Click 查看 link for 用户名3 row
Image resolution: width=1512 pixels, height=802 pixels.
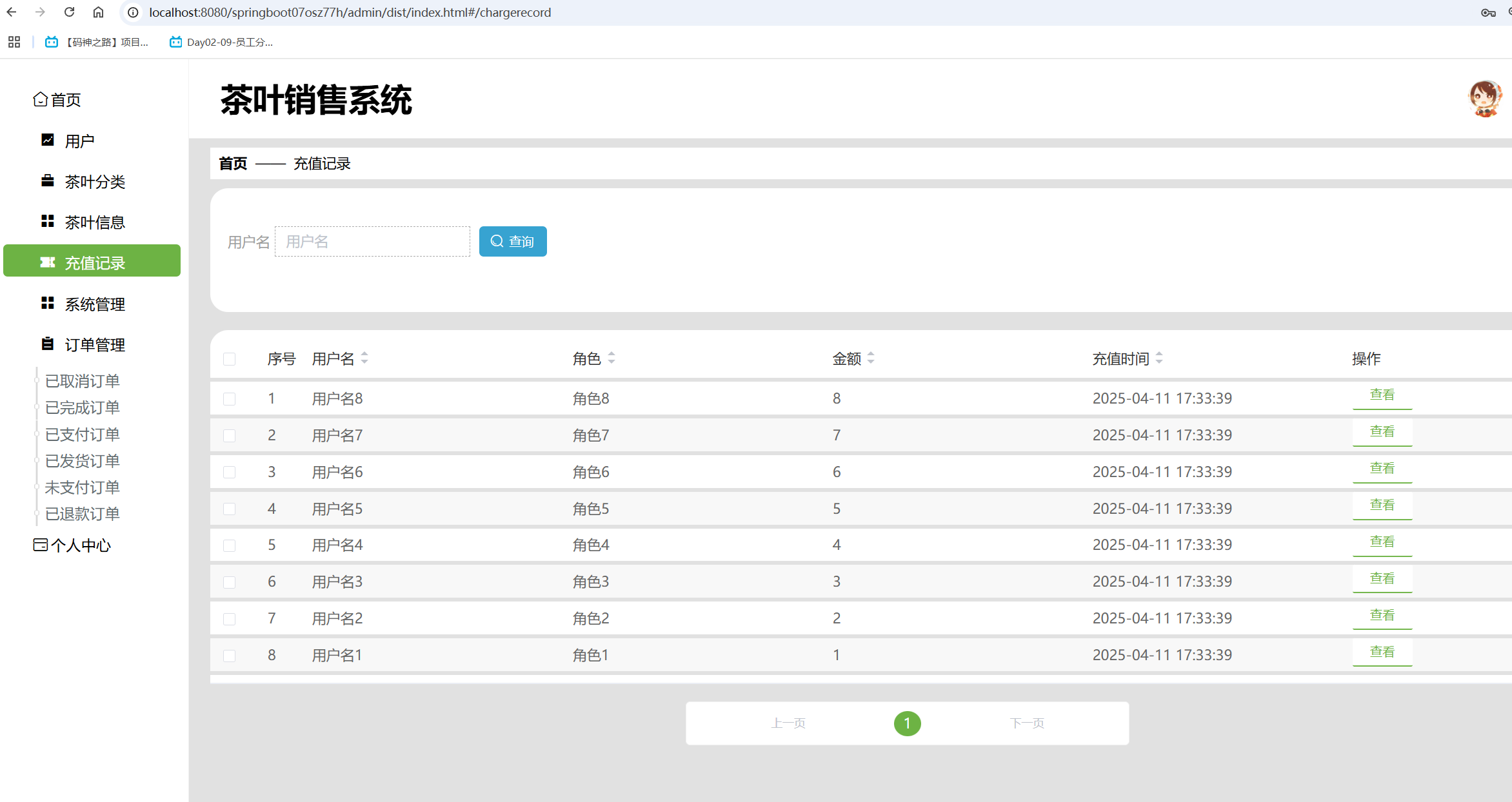pyautogui.click(x=1382, y=579)
